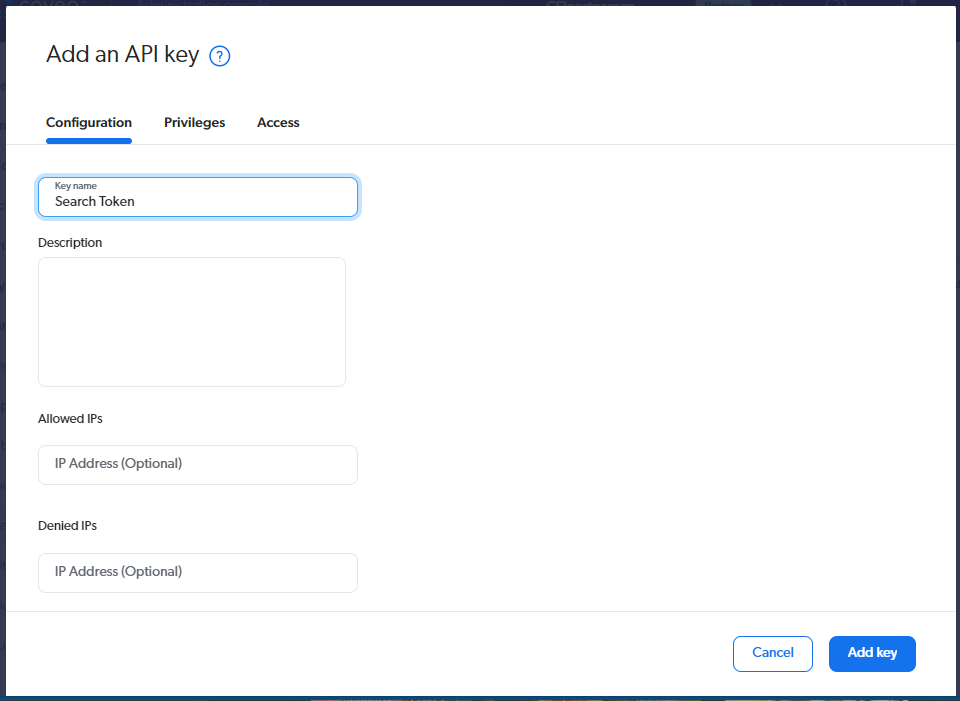Viewport: 960px width, 701px height.
Task: Click into the Description text area
Action: tap(192, 322)
